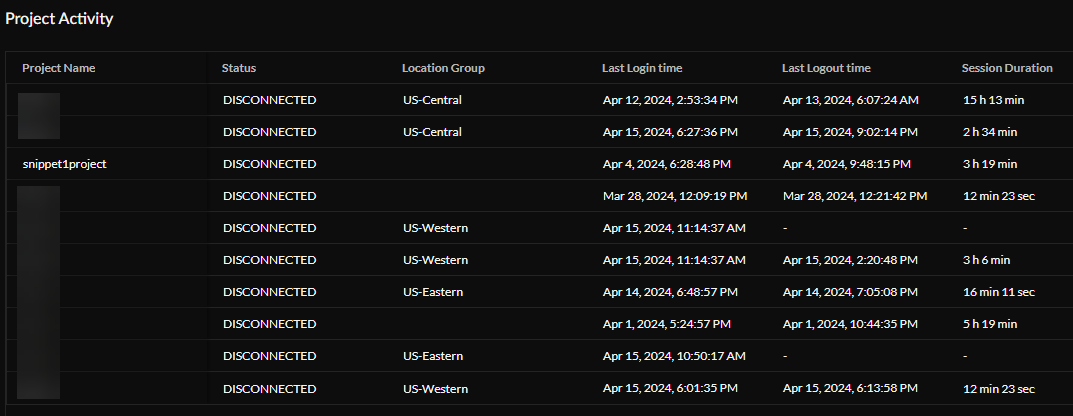Sort by the Project Name column header

[59, 68]
